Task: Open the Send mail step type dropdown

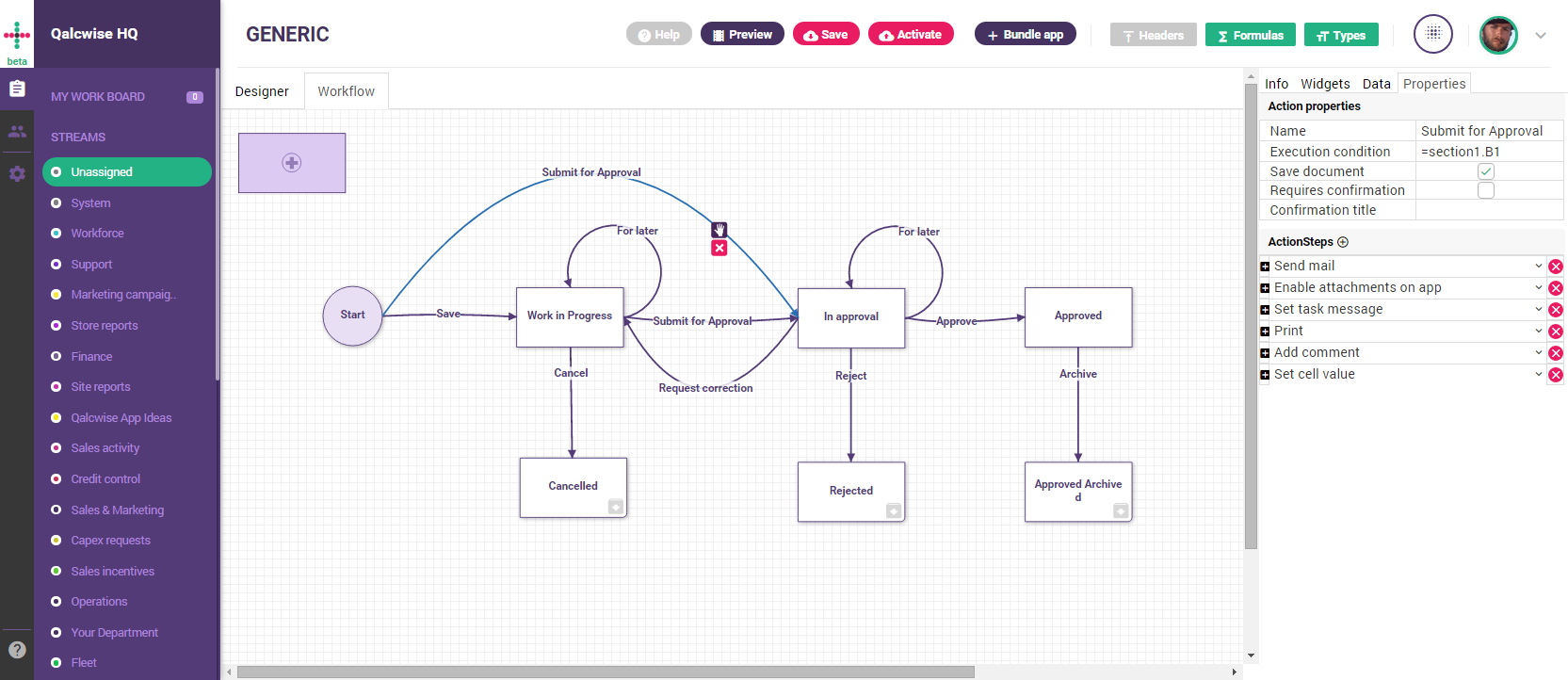Action: click(1539, 266)
